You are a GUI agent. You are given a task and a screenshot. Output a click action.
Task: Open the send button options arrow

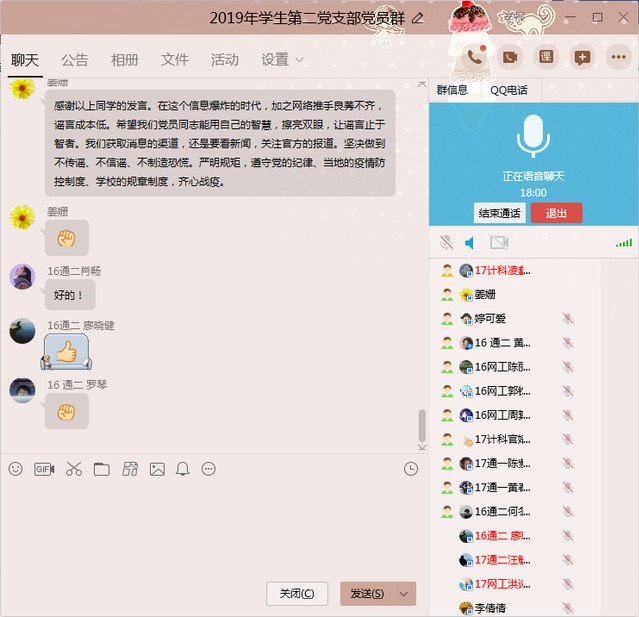click(x=404, y=593)
